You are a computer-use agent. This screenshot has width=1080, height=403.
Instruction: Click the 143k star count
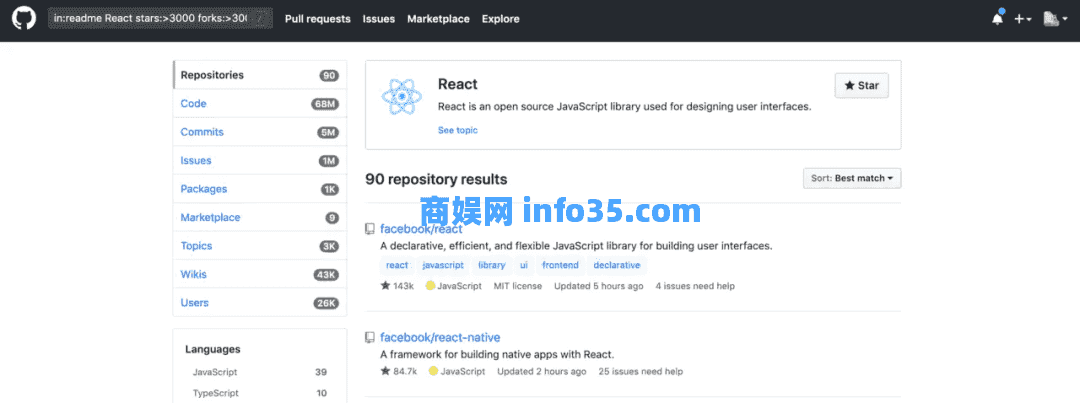point(397,286)
